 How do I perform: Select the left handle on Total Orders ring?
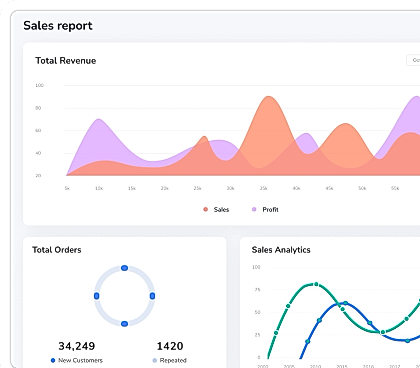(97, 296)
